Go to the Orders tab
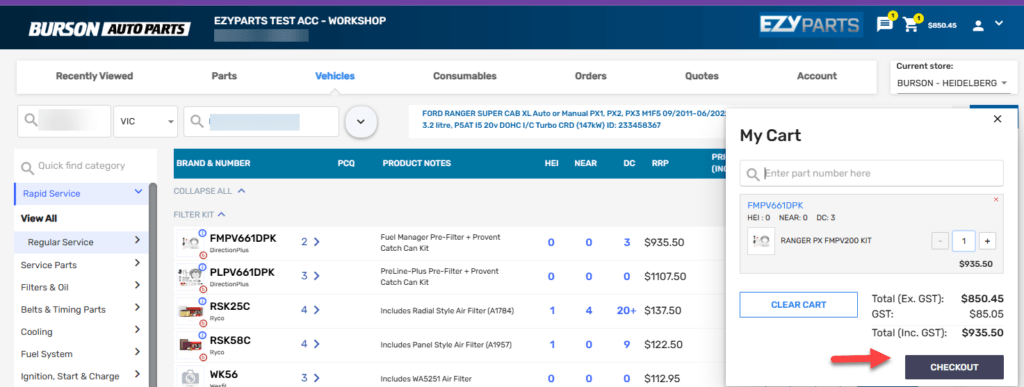The width and height of the screenshot is (1024, 387). pyautogui.click(x=591, y=76)
